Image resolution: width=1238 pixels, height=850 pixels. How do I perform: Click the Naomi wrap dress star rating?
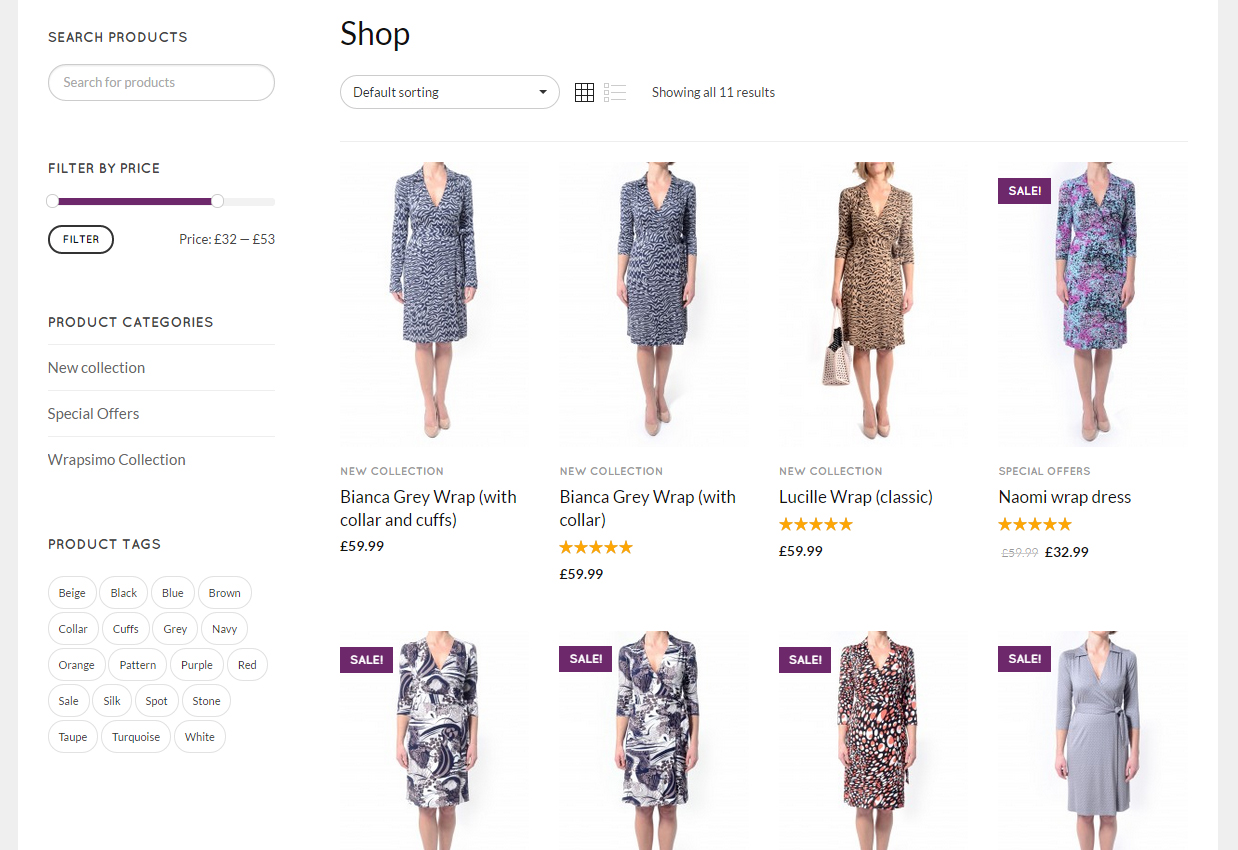click(1034, 524)
